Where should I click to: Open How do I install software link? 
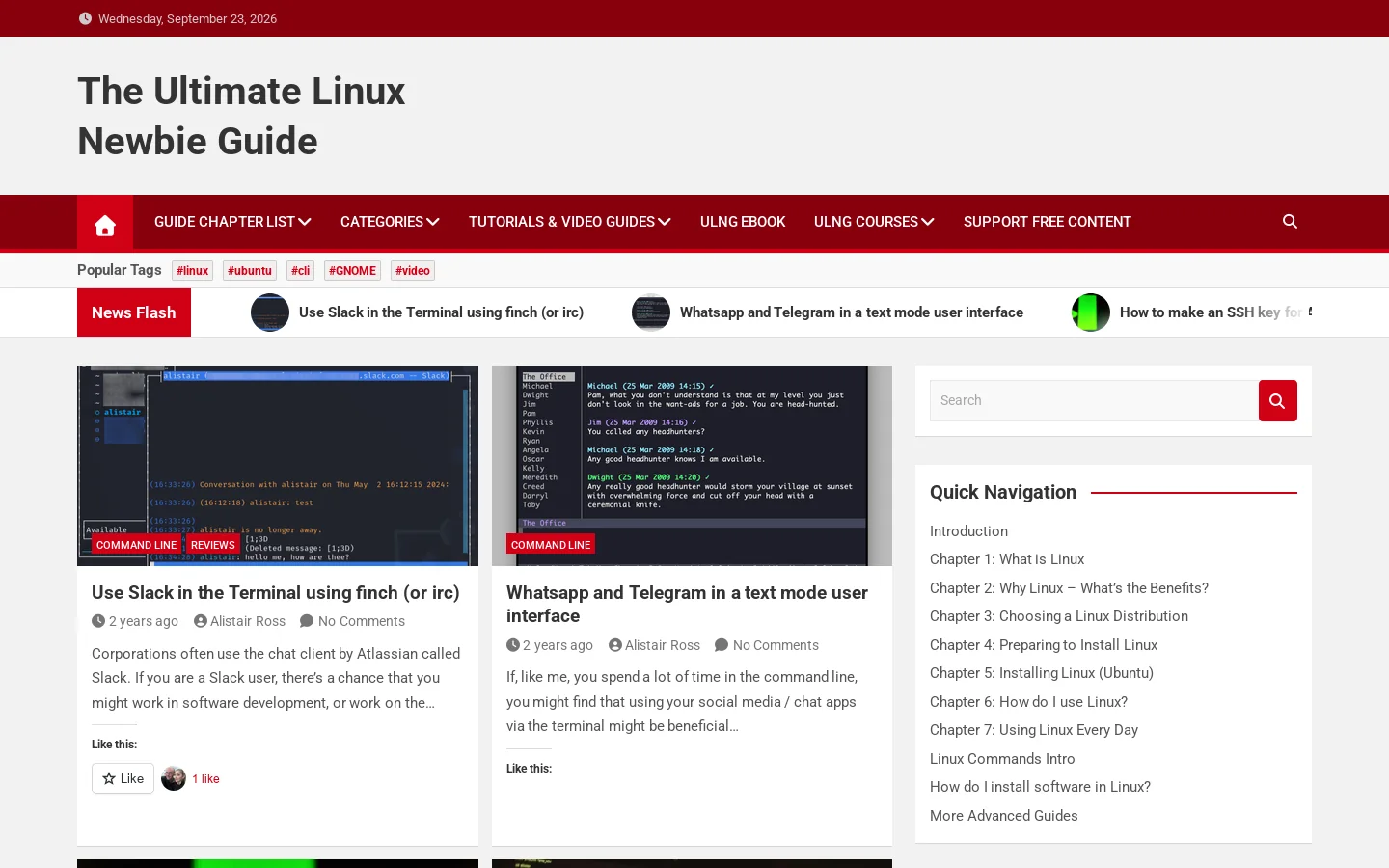1040,787
